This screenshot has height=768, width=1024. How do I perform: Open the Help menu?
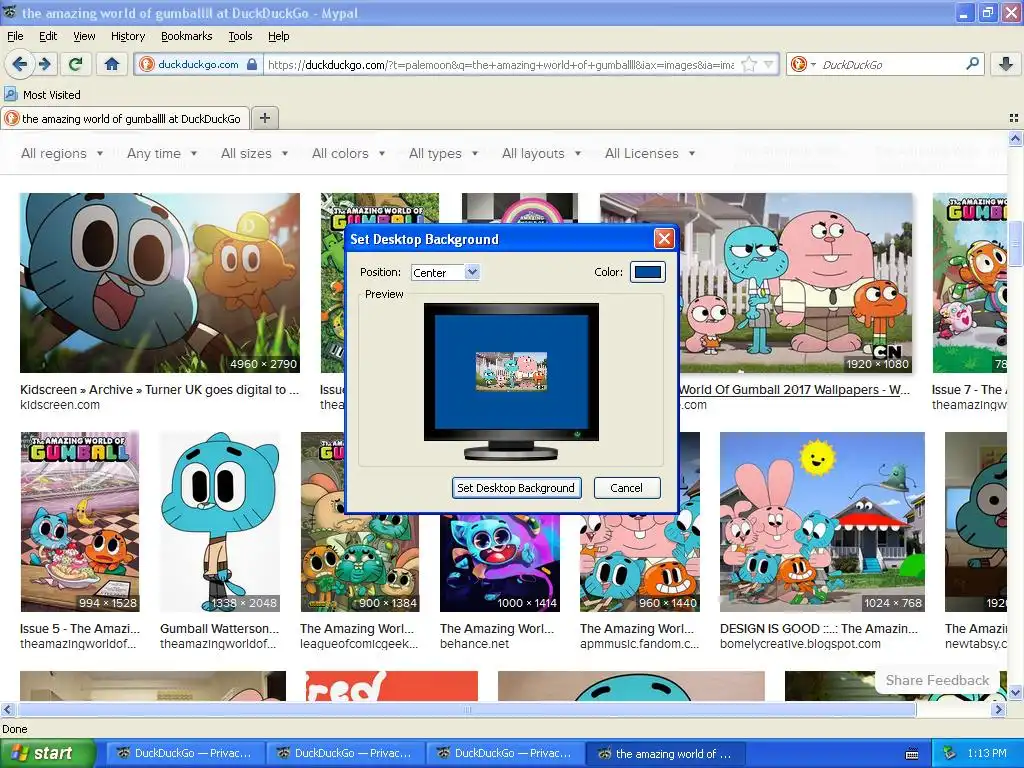coord(279,36)
